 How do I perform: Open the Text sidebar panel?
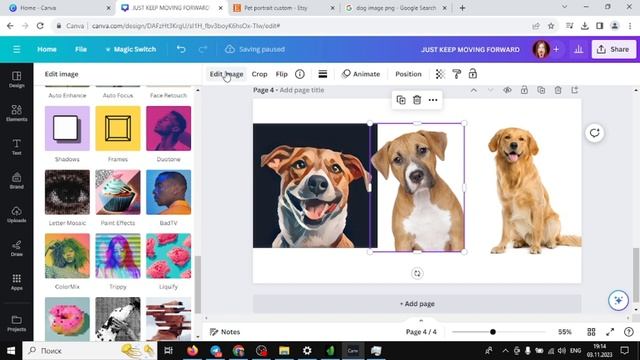(x=17, y=147)
